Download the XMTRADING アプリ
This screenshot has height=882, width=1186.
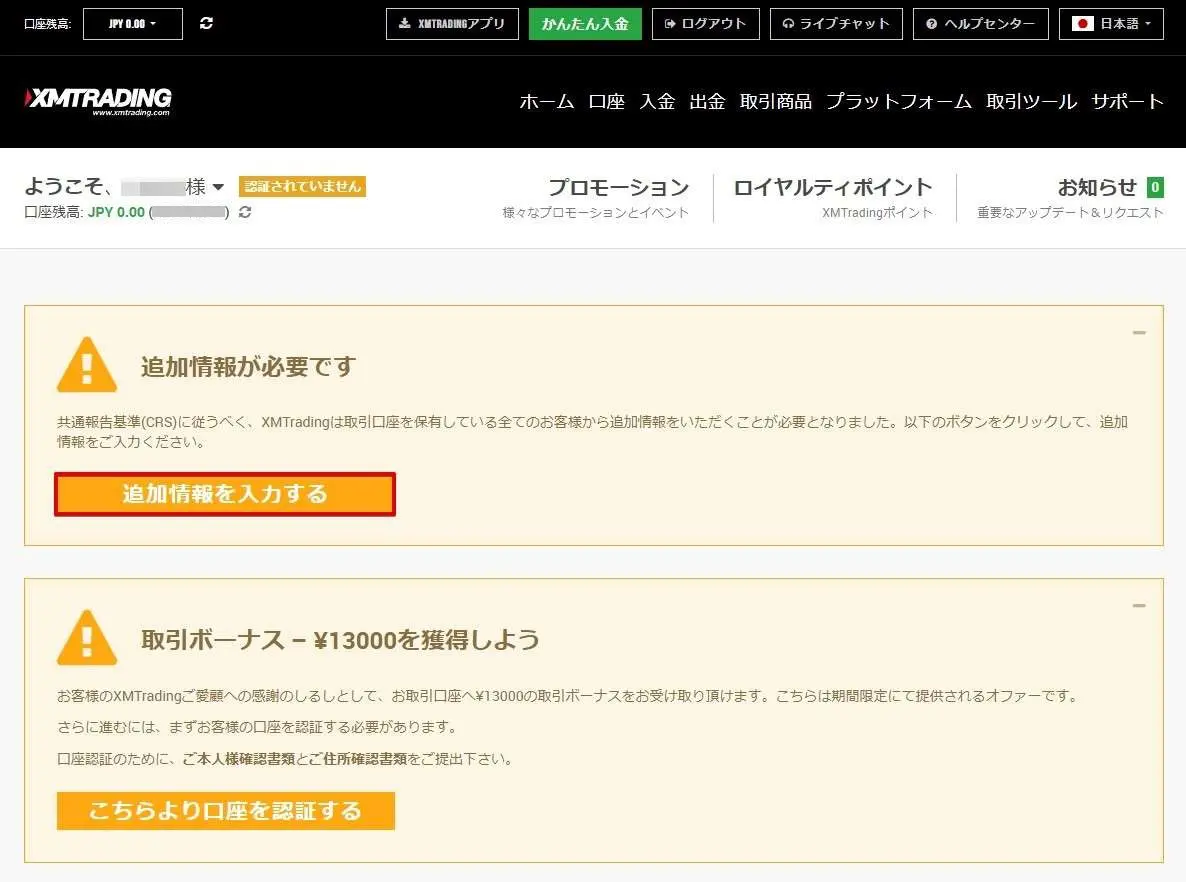[x=452, y=24]
